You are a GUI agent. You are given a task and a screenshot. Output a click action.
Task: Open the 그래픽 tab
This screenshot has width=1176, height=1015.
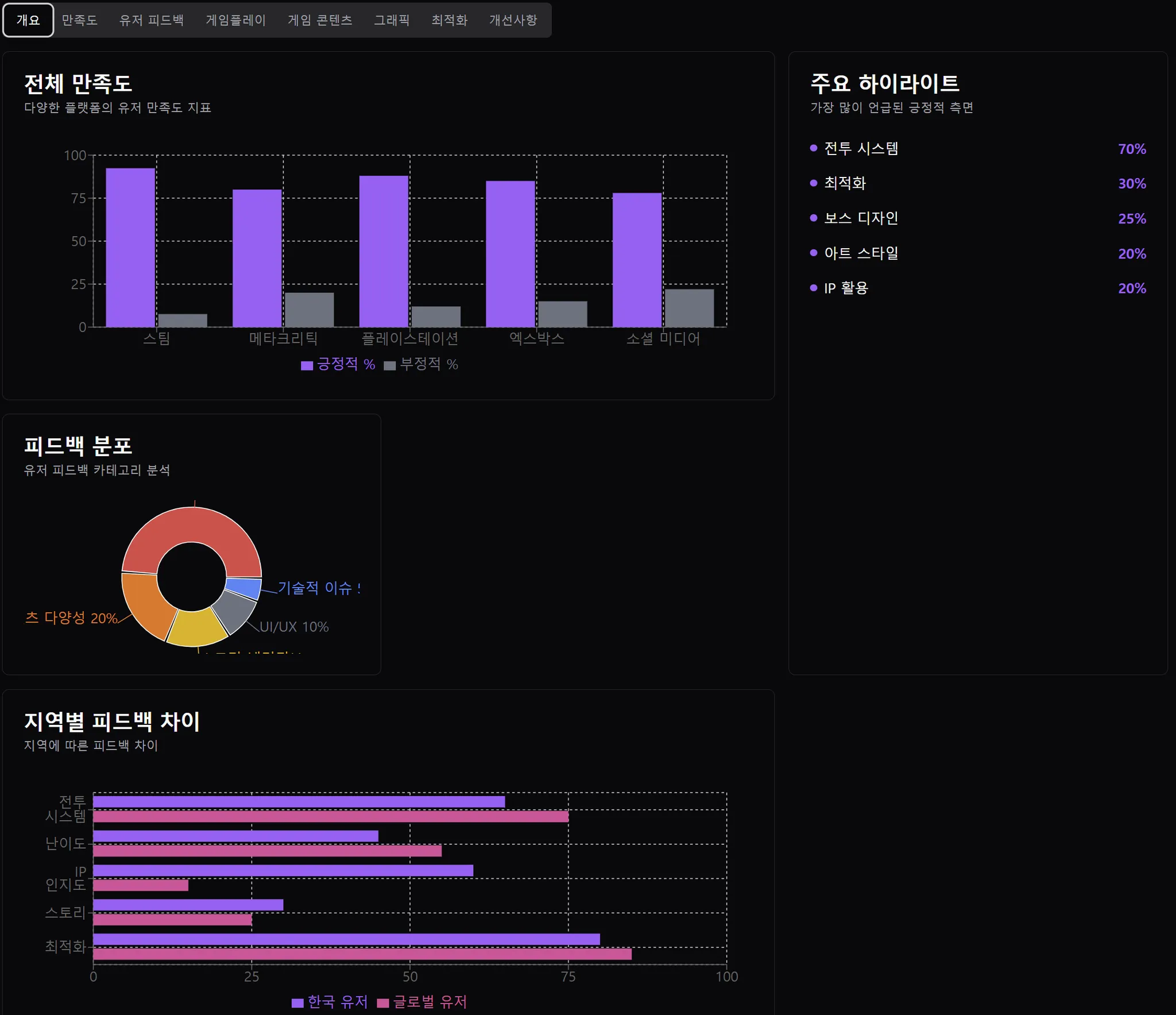coord(392,20)
